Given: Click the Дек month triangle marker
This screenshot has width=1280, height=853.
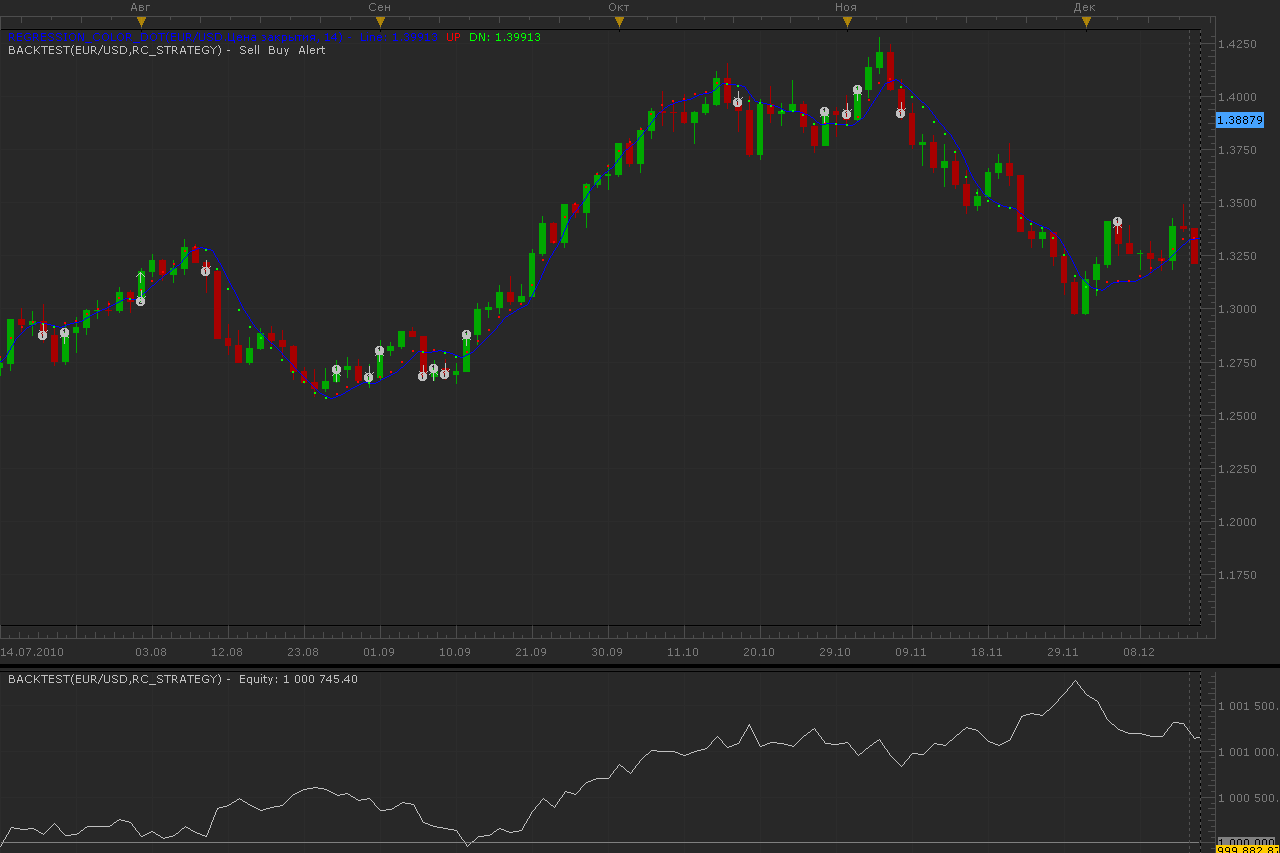Looking at the screenshot, I should coord(1086,22).
